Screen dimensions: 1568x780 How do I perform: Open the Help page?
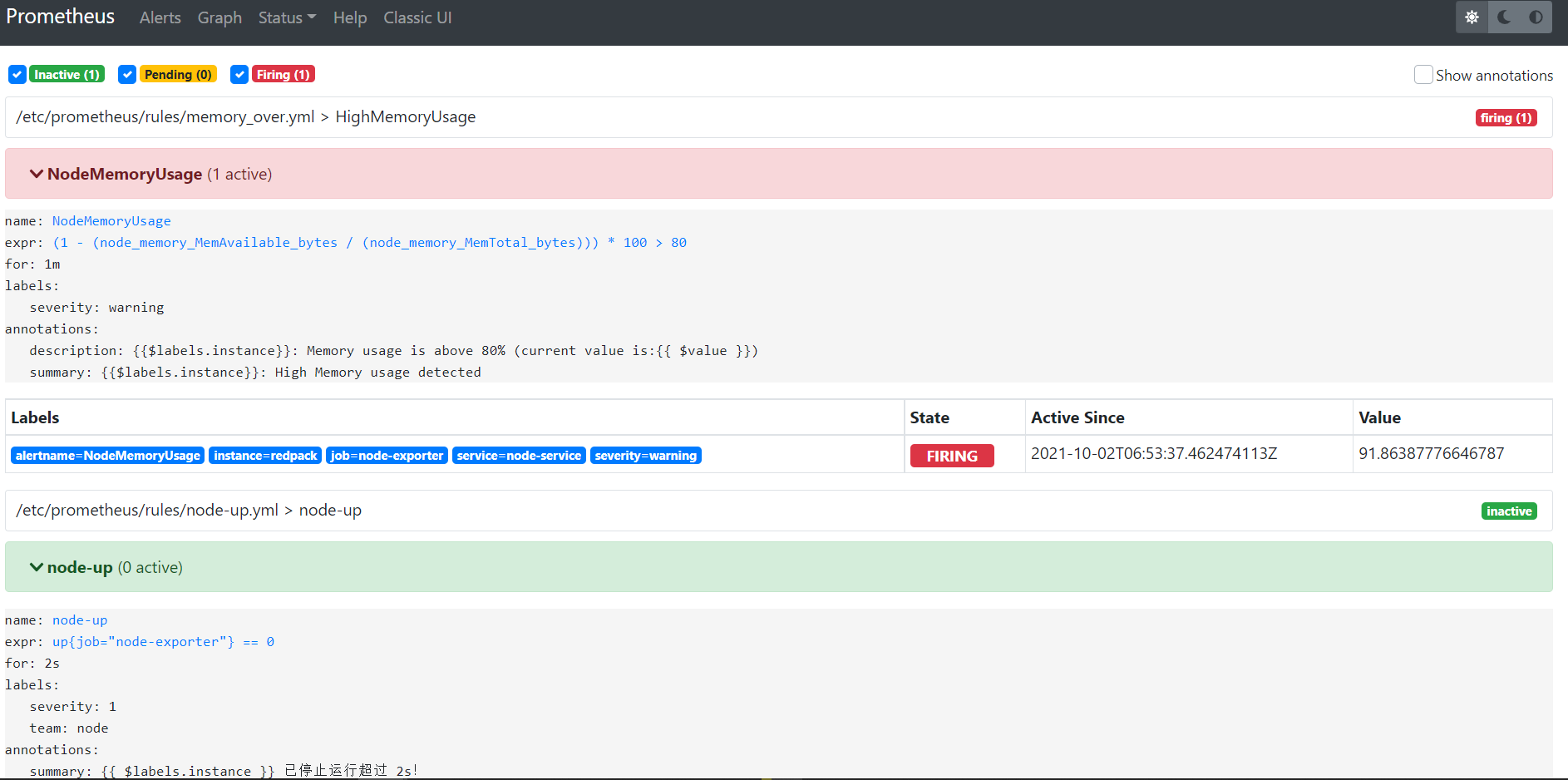point(349,17)
